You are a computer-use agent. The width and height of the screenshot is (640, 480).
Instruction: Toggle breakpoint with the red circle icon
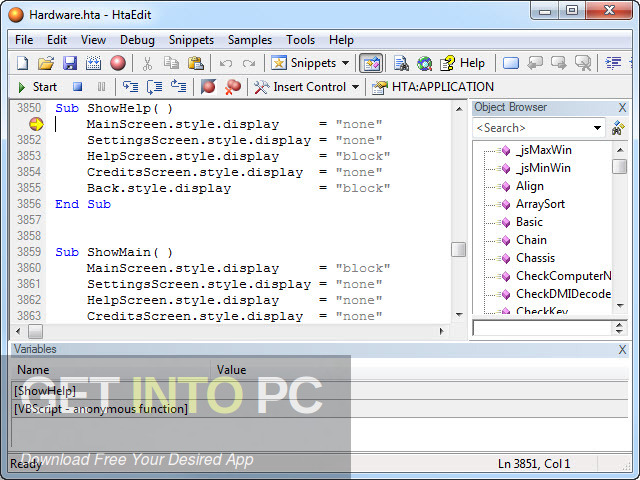click(208, 87)
